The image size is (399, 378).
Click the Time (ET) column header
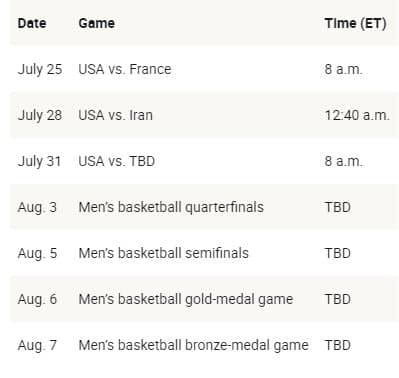(x=355, y=23)
